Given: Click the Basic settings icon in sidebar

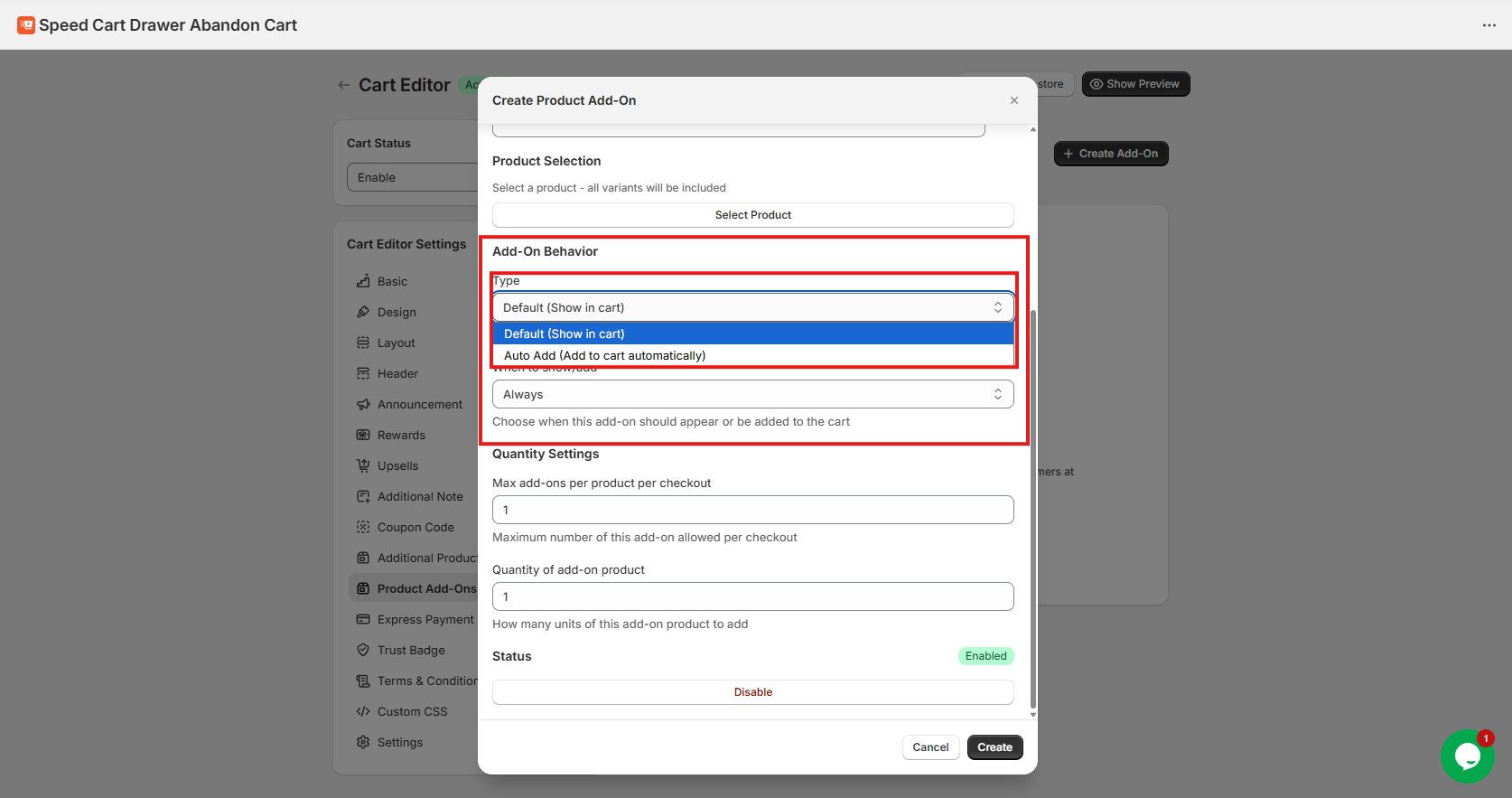Looking at the screenshot, I should pos(363,281).
